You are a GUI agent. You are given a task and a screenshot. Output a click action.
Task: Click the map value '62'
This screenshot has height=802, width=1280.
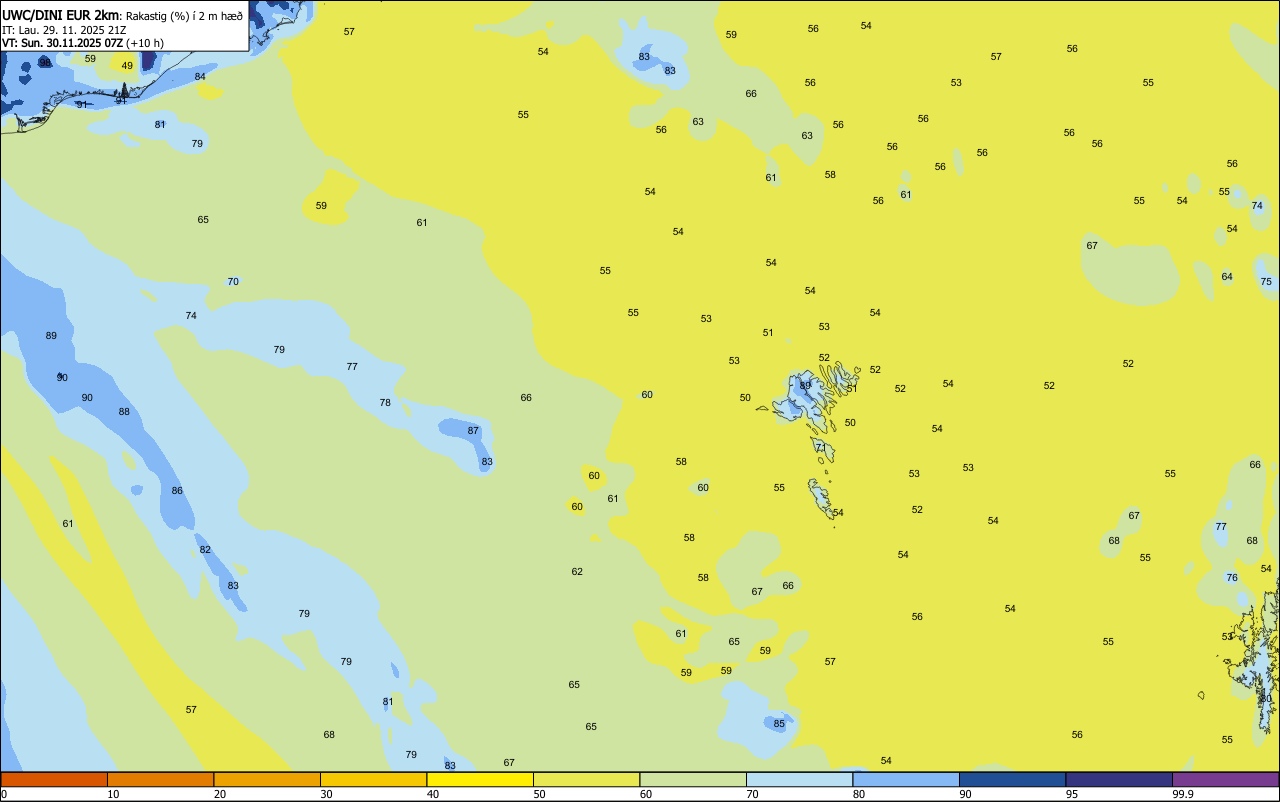[x=577, y=572]
